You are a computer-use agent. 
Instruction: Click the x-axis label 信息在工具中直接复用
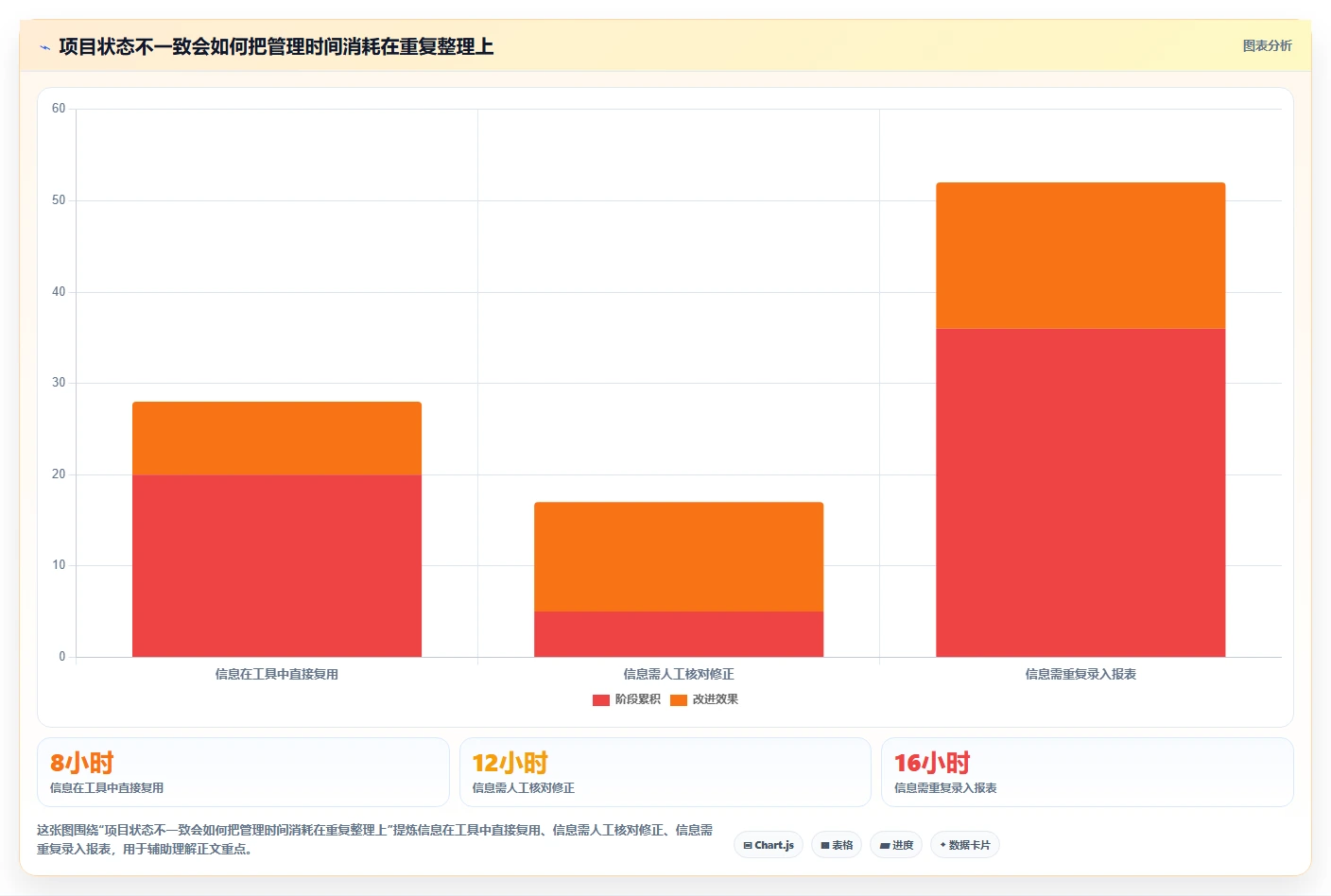click(x=277, y=674)
